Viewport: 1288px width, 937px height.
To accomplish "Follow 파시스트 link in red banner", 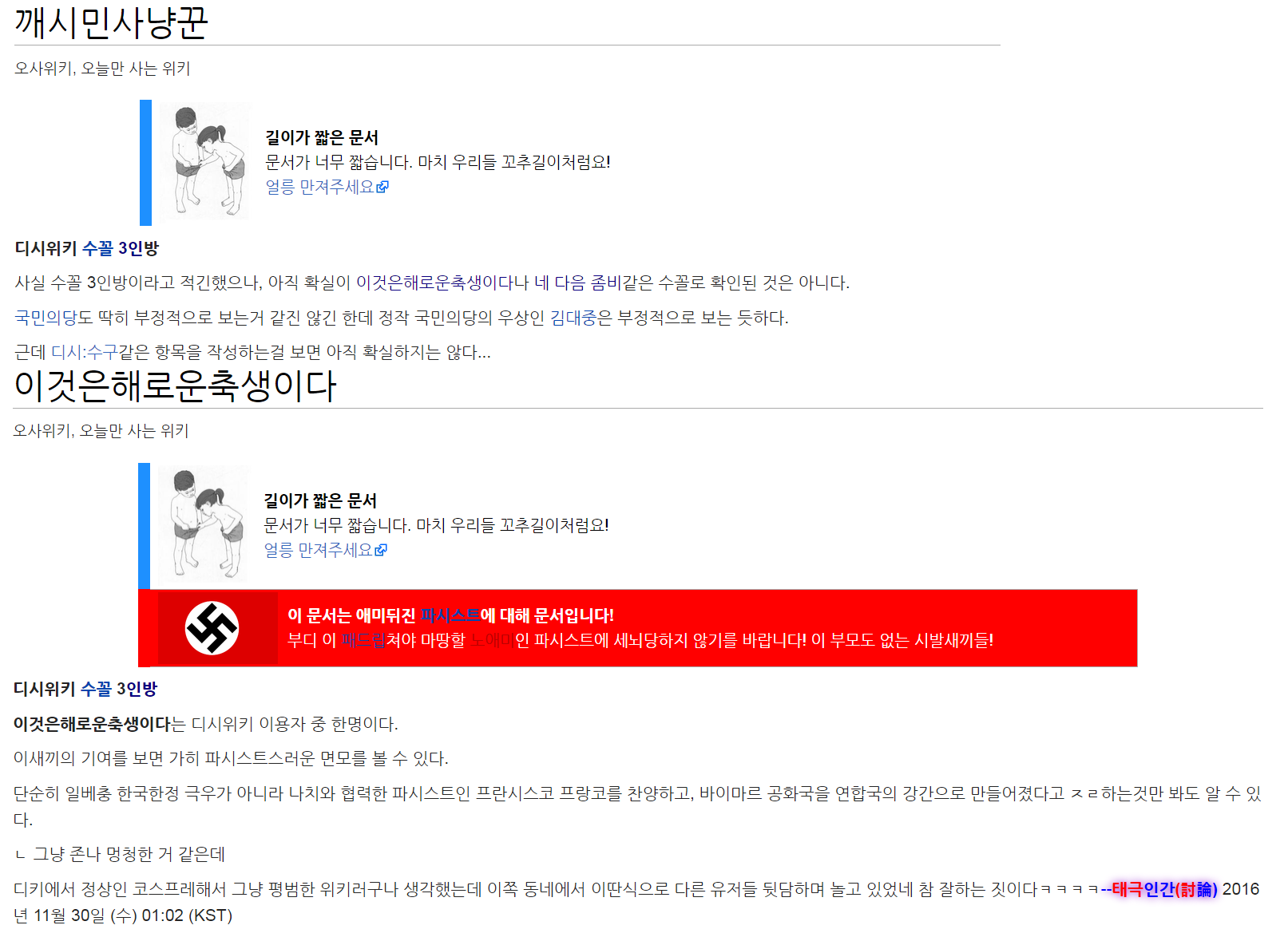I will pyautogui.click(x=450, y=615).
